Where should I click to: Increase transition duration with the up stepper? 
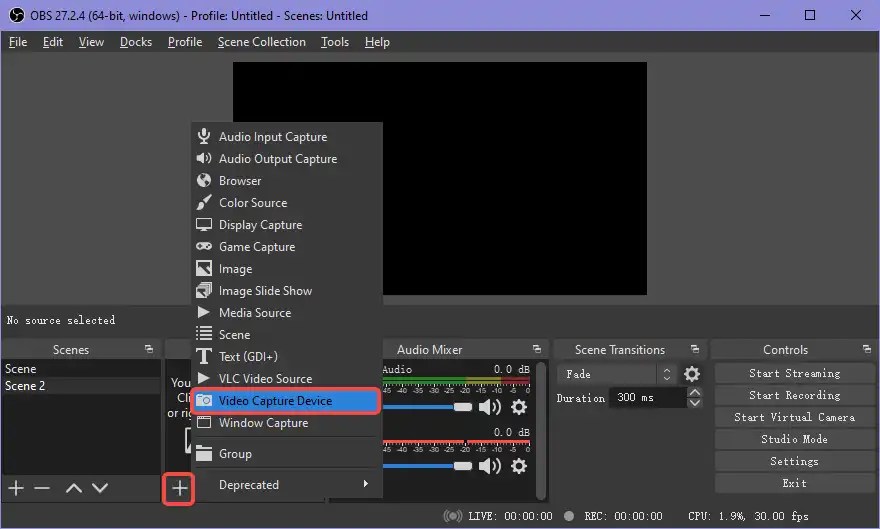coord(695,392)
